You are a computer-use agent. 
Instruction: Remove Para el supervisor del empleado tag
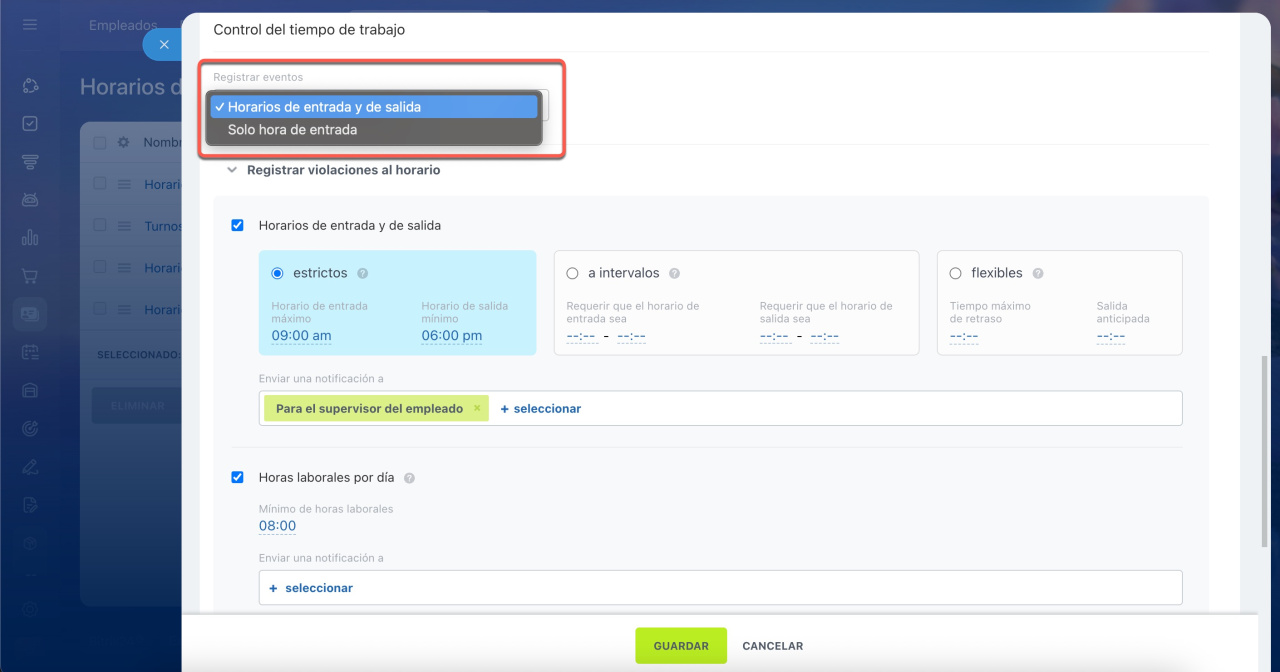click(477, 408)
